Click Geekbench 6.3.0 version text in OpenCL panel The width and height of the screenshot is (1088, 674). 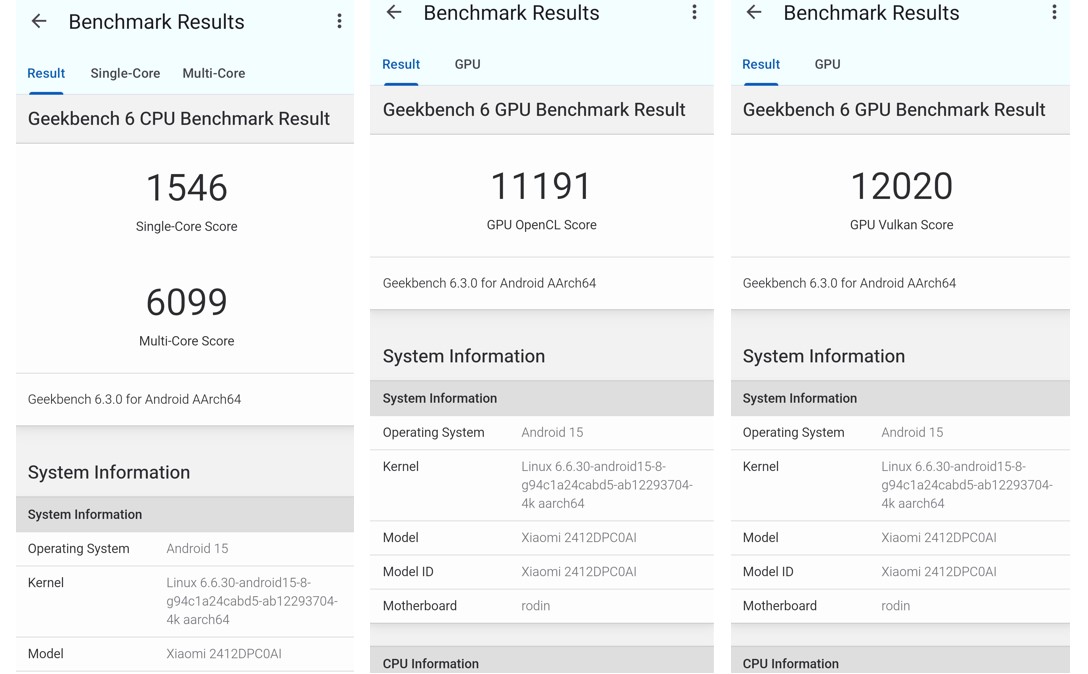click(x=489, y=283)
